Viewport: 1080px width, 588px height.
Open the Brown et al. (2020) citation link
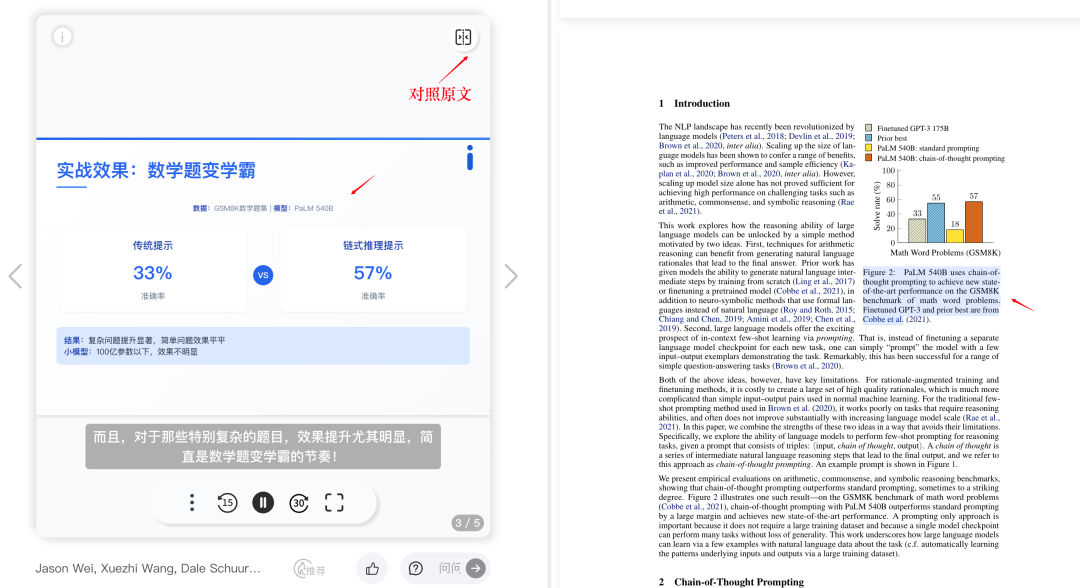coord(800,408)
